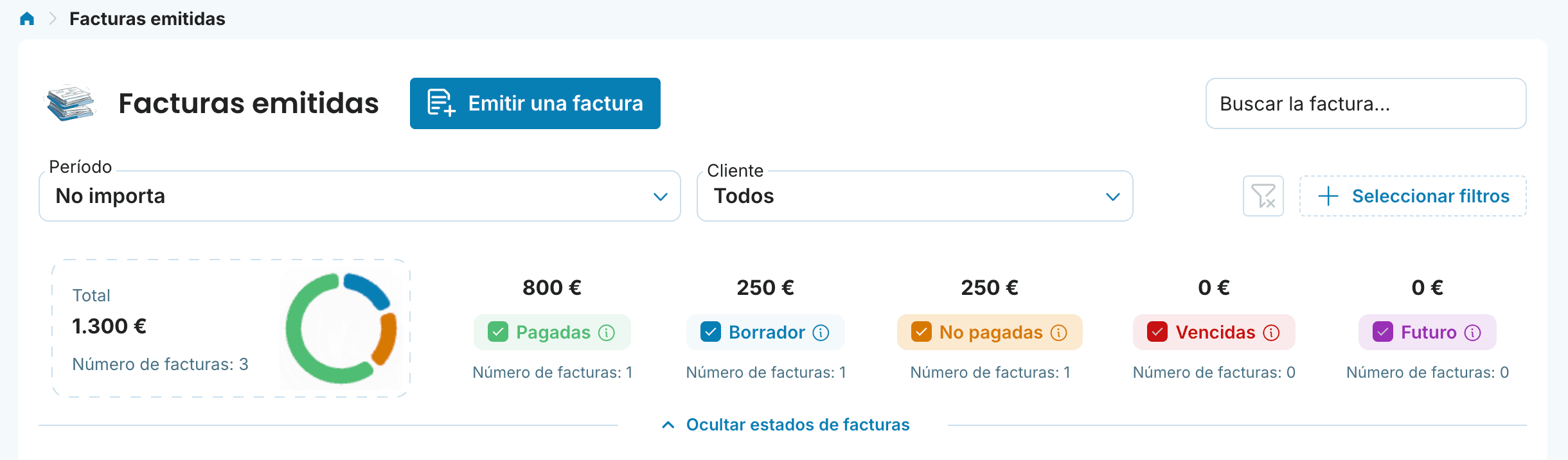Collapse Ocultar estados de facturas section
Viewport: 1568px width, 460px height.
point(785,425)
